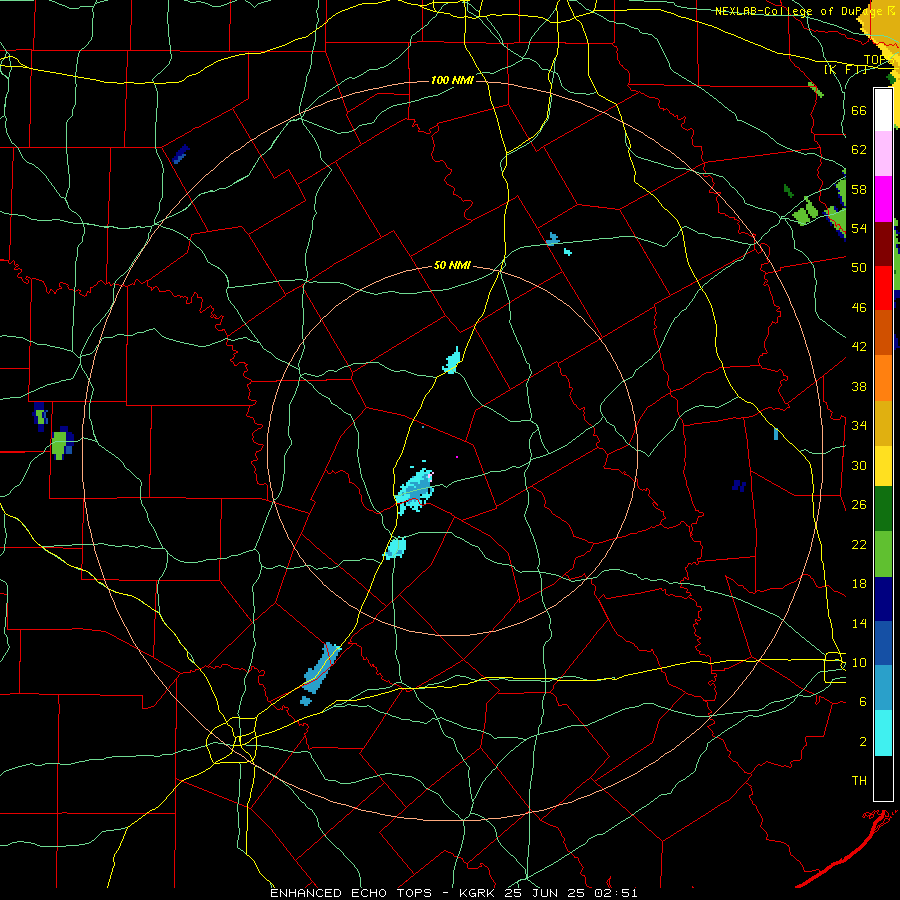Click the legend value "18"
Image resolution: width=900 pixels, height=900 pixels.
(x=859, y=584)
